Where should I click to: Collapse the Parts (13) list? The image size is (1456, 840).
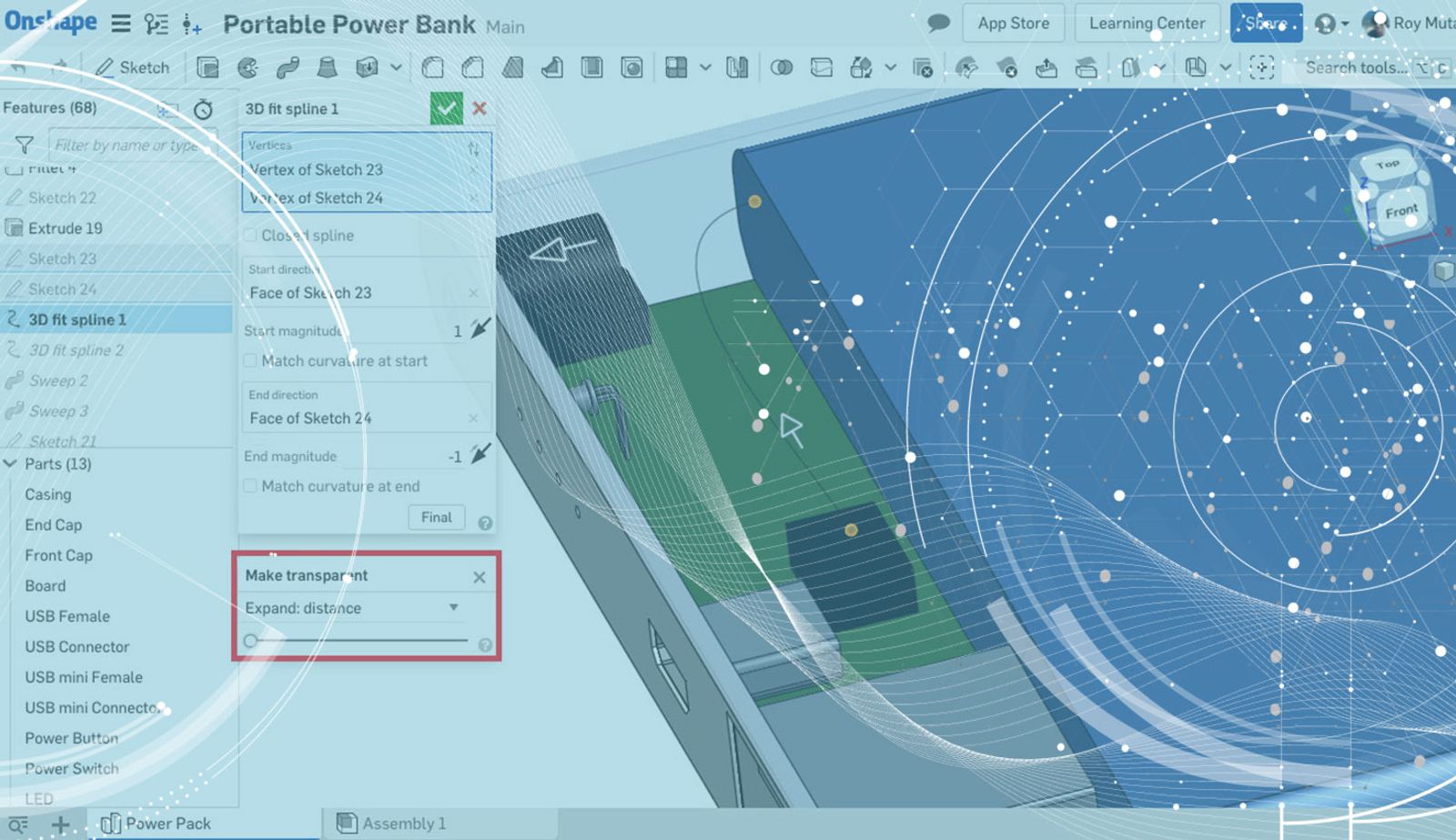[x=11, y=464]
